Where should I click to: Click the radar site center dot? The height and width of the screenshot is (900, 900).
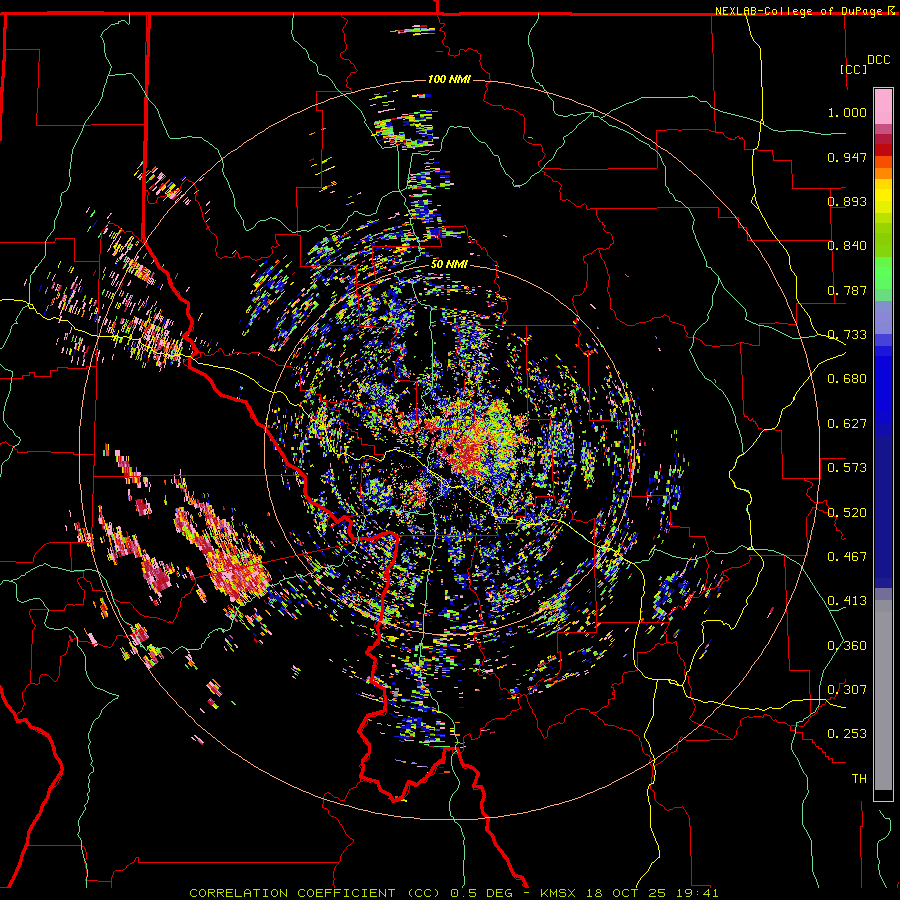point(449,449)
